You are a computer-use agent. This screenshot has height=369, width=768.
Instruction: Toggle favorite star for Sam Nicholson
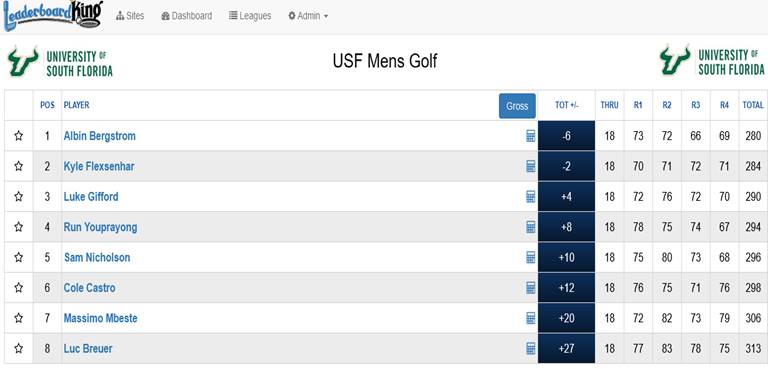tap(19, 257)
